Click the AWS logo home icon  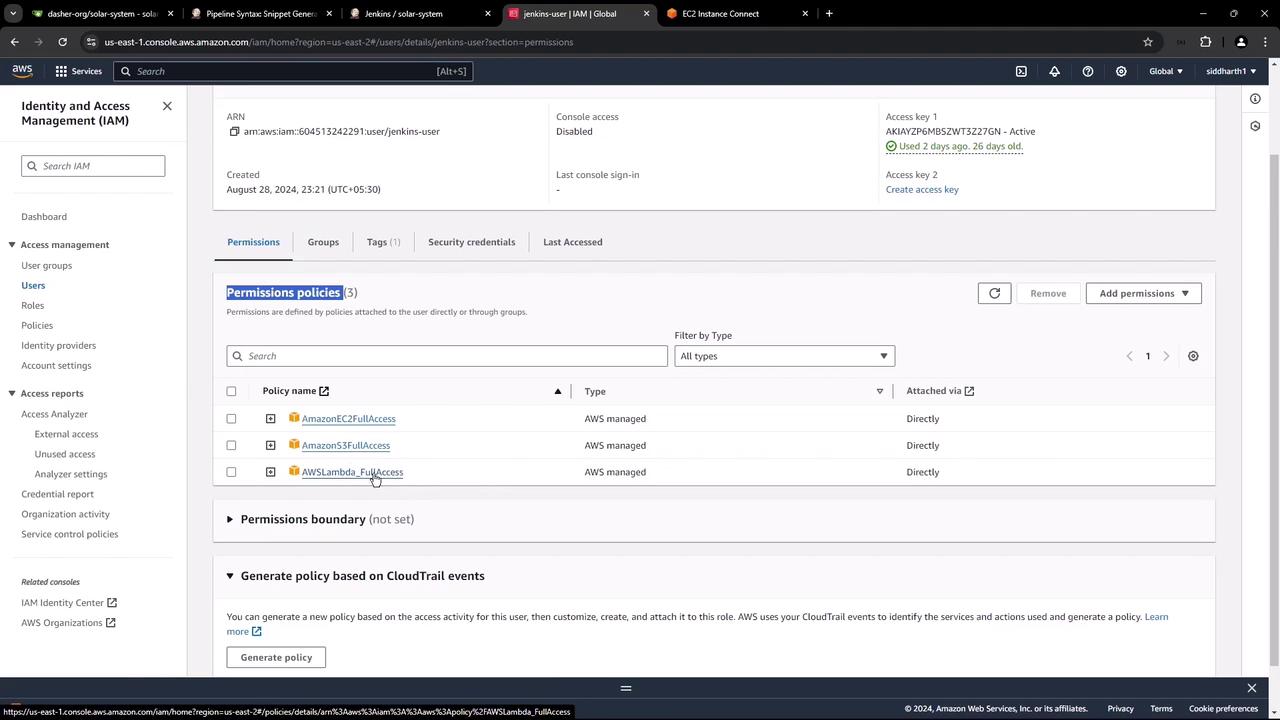tap(22, 71)
